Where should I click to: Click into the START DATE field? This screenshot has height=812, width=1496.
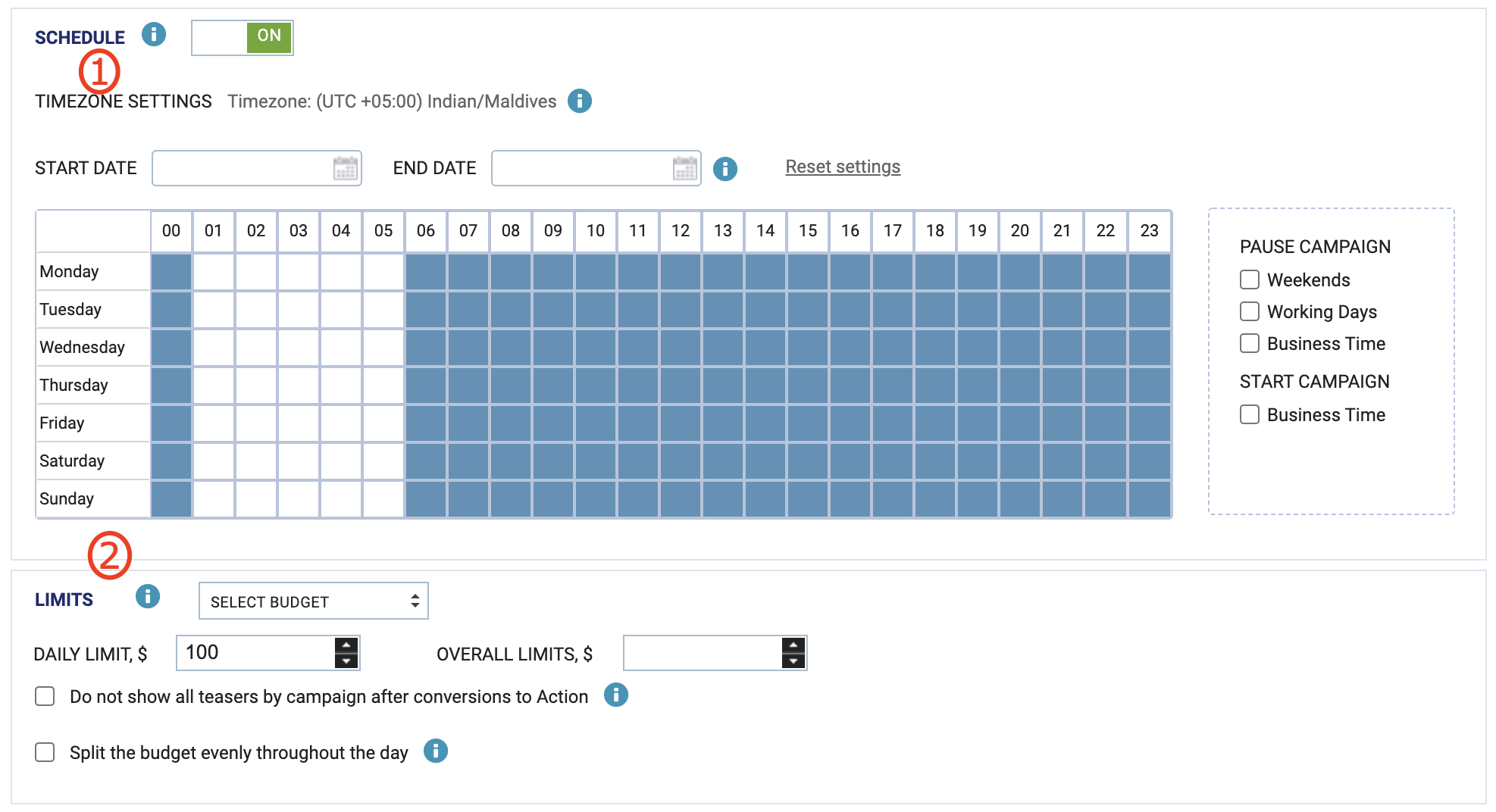click(257, 168)
